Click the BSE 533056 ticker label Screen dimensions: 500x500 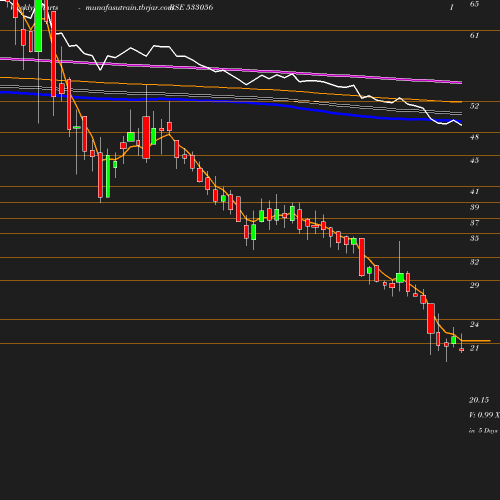[x=192, y=7]
